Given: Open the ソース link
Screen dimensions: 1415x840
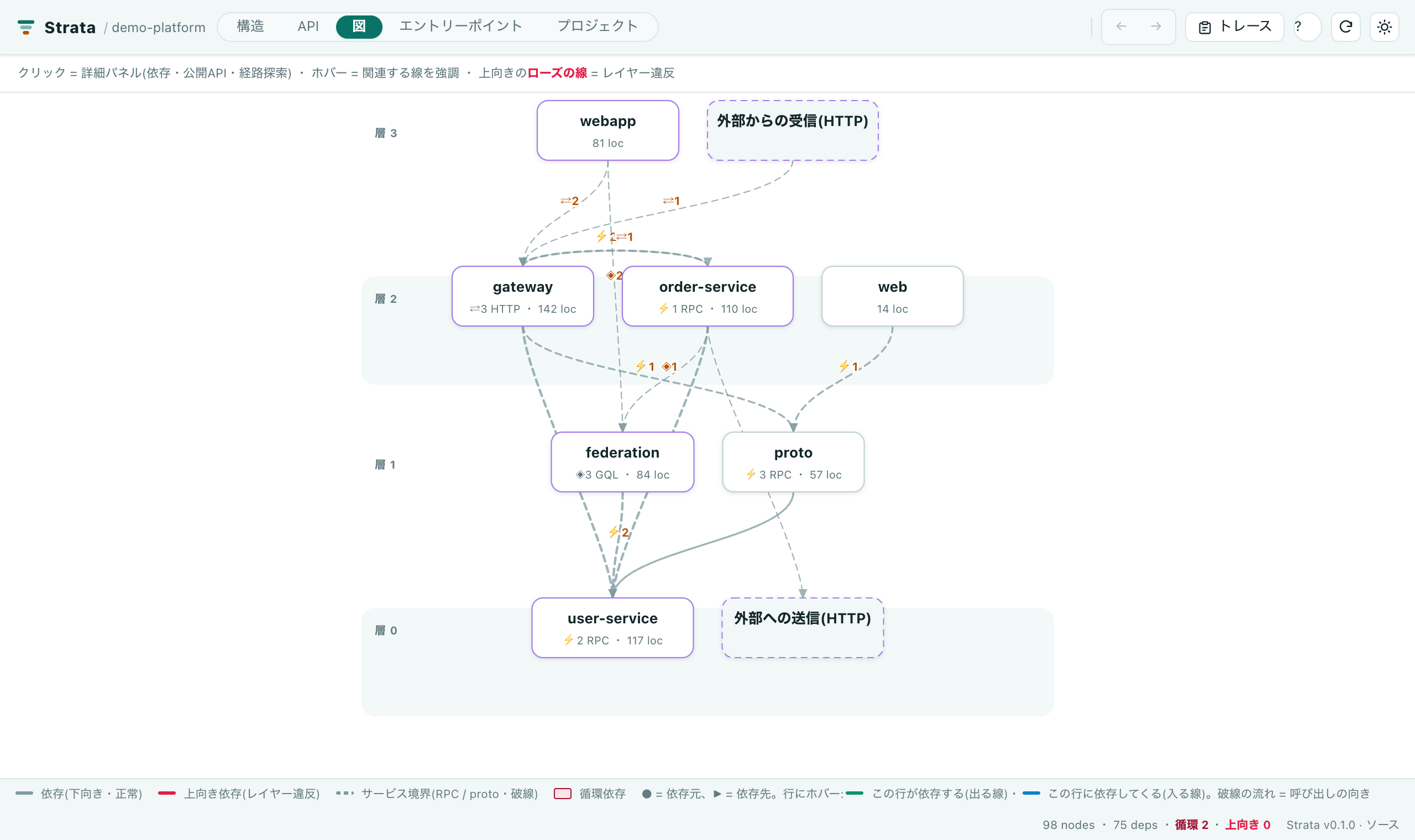Looking at the screenshot, I should (1382, 825).
